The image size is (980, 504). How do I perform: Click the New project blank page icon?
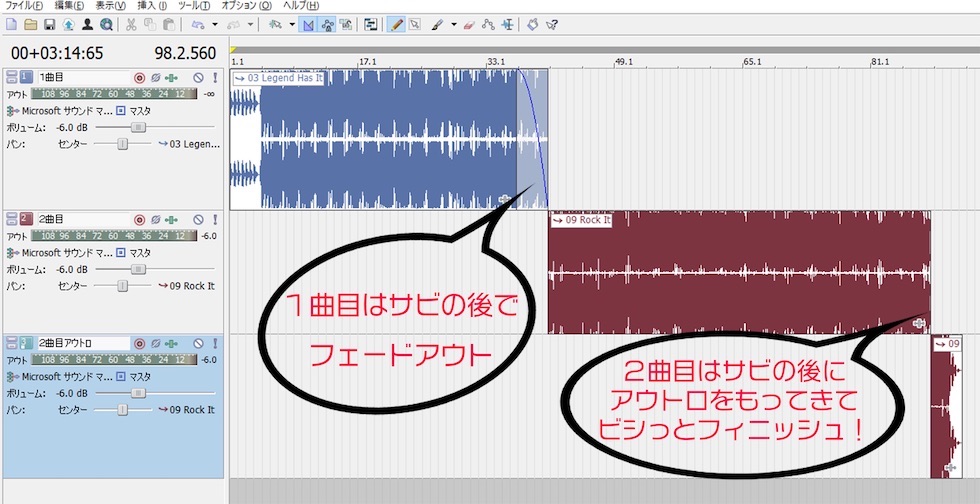[11, 24]
